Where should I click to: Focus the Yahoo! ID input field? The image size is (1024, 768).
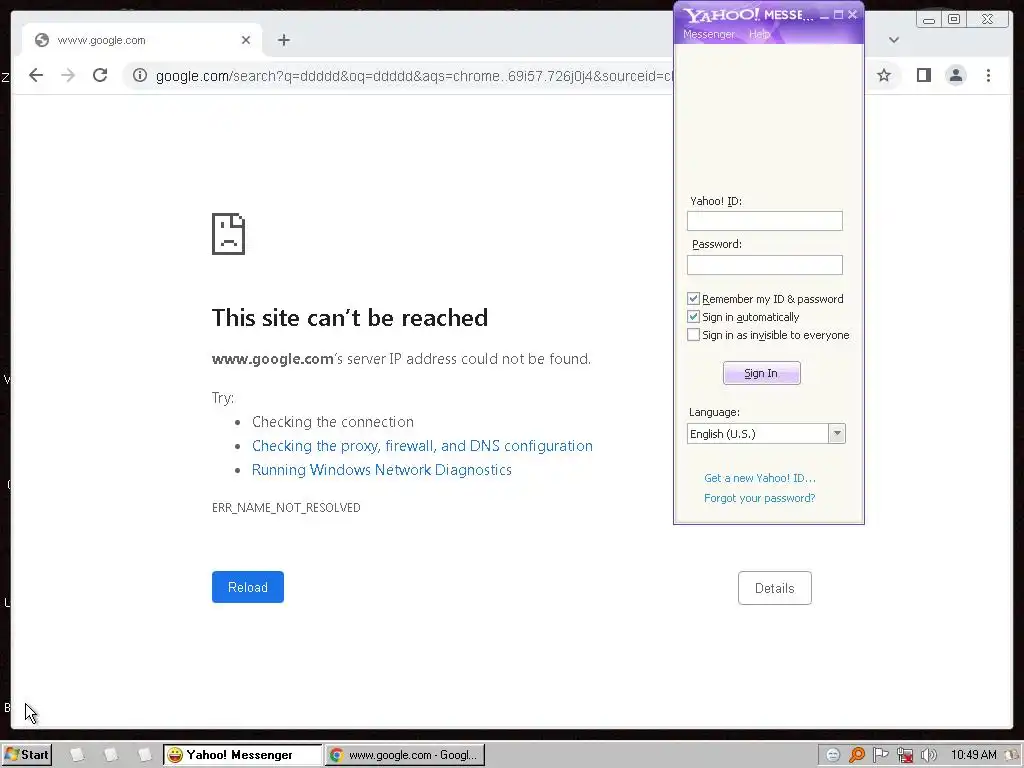click(765, 221)
